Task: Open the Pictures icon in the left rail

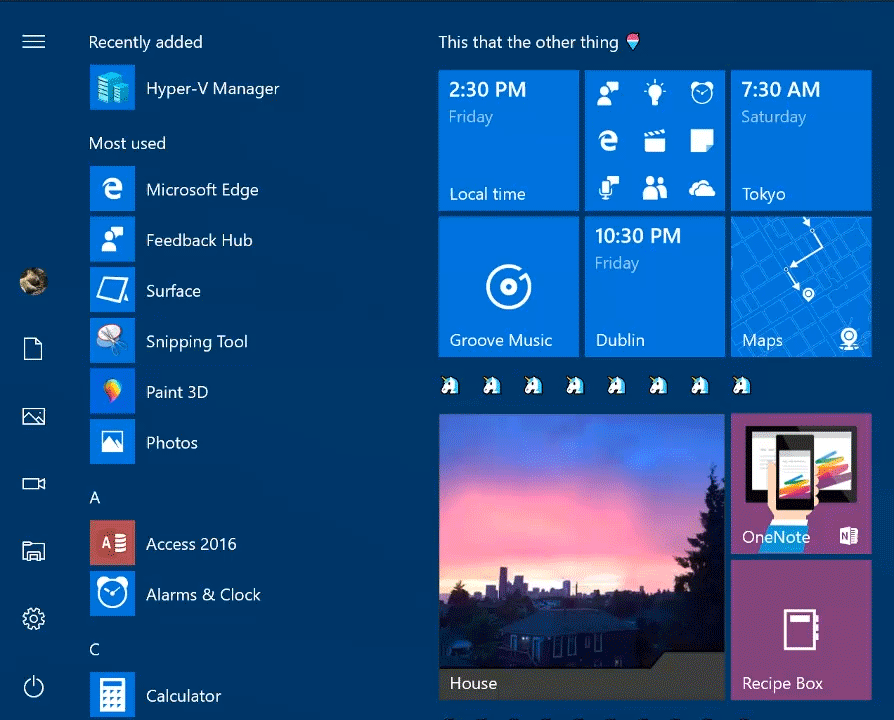Action: coord(33,416)
